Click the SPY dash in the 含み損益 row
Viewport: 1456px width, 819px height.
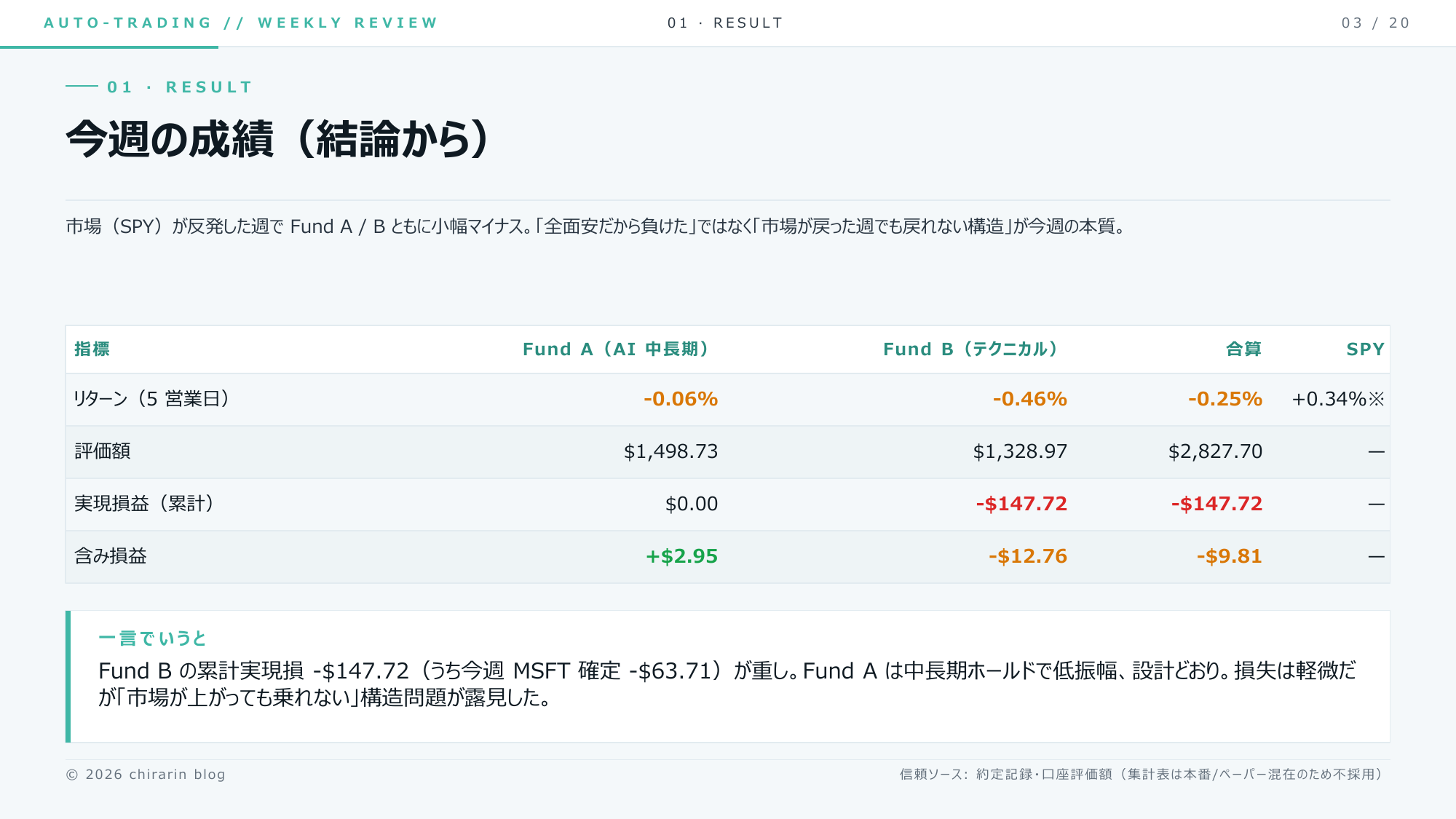click(x=1376, y=557)
